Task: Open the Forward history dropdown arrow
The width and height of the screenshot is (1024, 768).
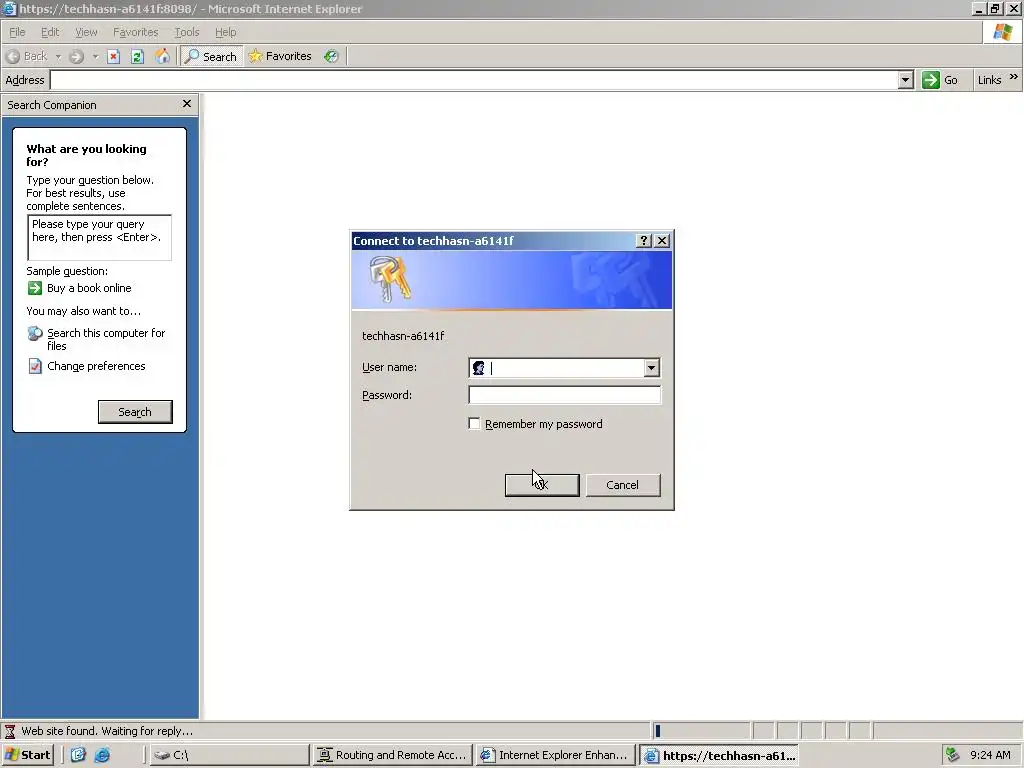Action: [x=95, y=57]
